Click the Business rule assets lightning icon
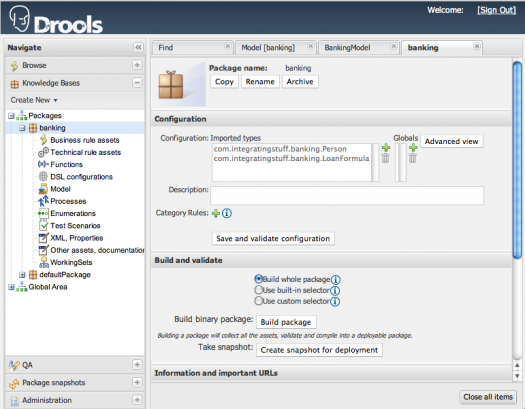 click(x=44, y=140)
